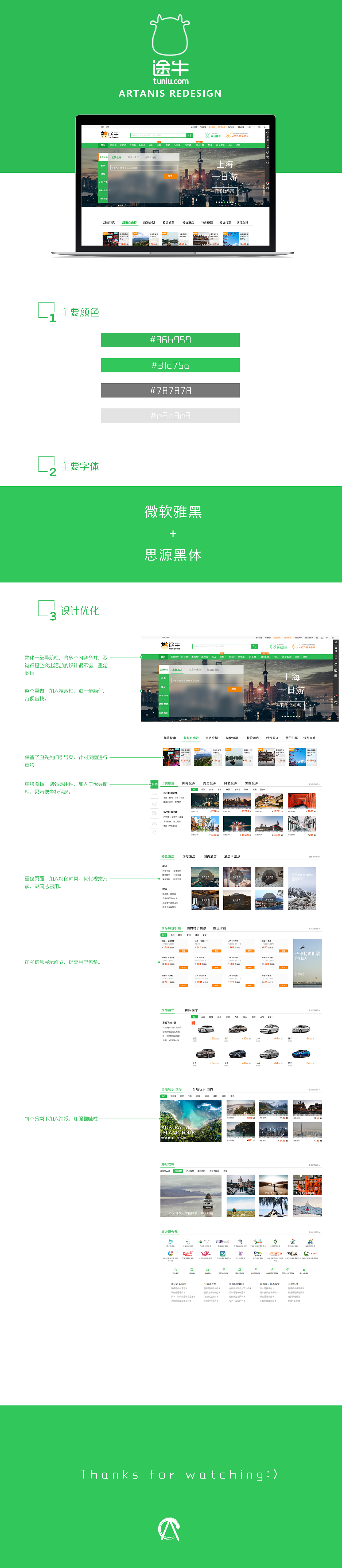Open the 当地玩乐 国内 tab
342x1568 pixels.
(203, 1090)
